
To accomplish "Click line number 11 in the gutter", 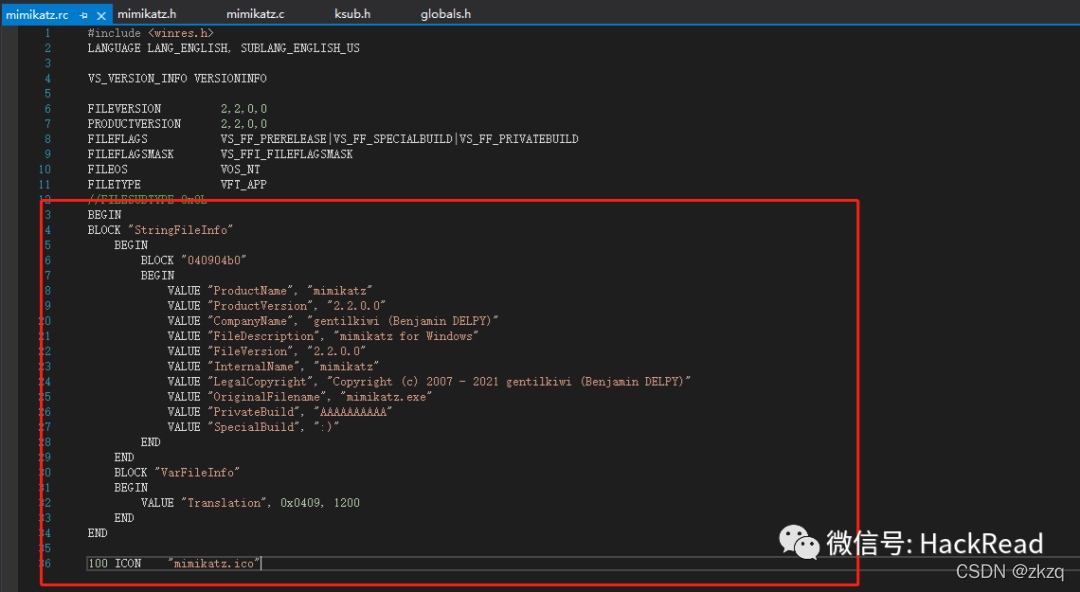I will pos(45,185).
